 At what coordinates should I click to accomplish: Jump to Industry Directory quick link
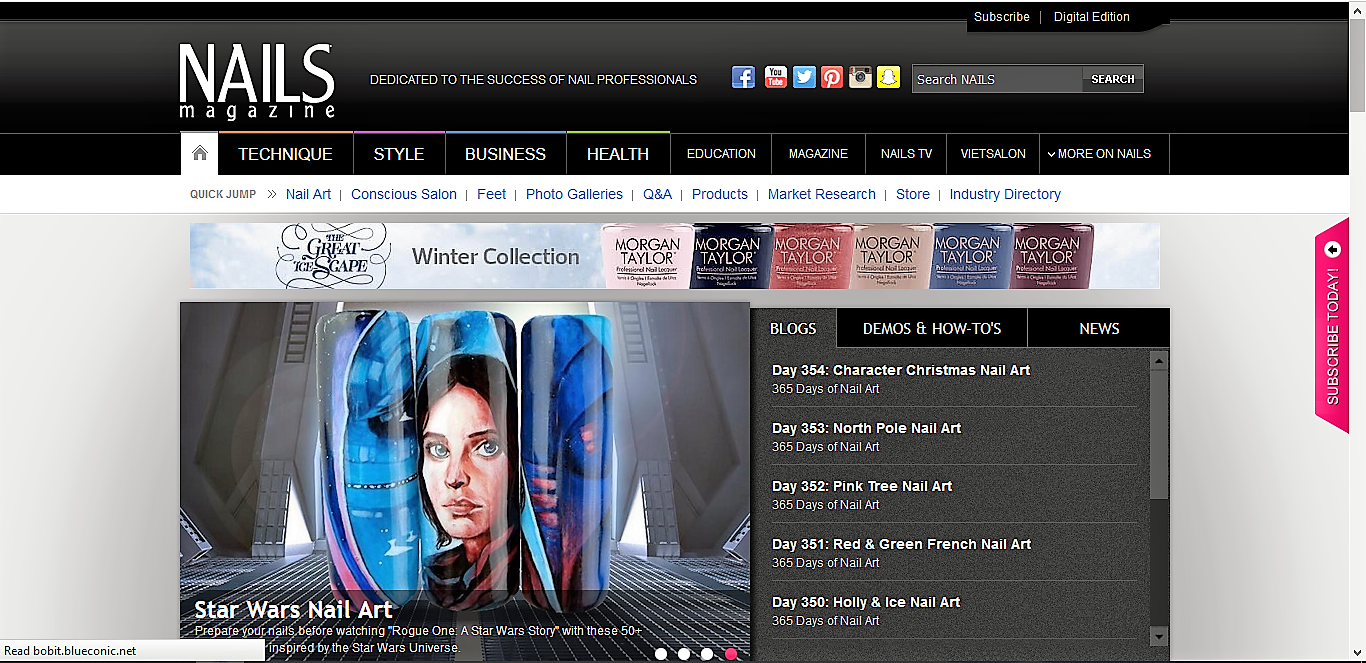tap(1005, 194)
